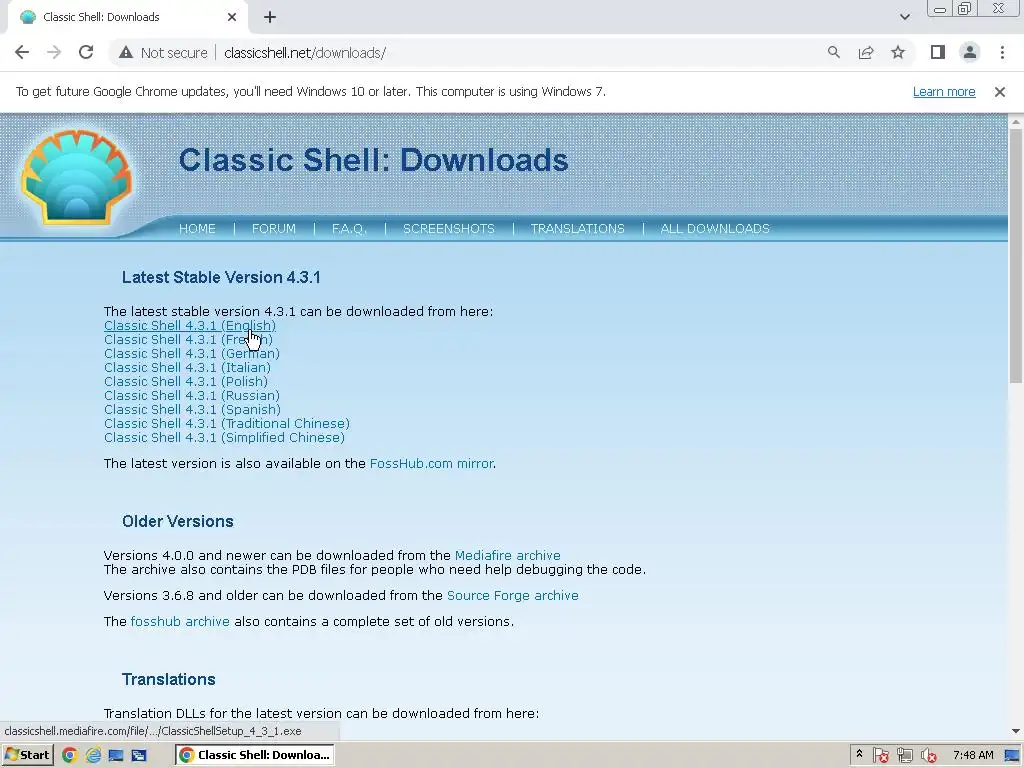Open the tab search chevron
Image resolution: width=1024 pixels, height=768 pixels.
[904, 17]
